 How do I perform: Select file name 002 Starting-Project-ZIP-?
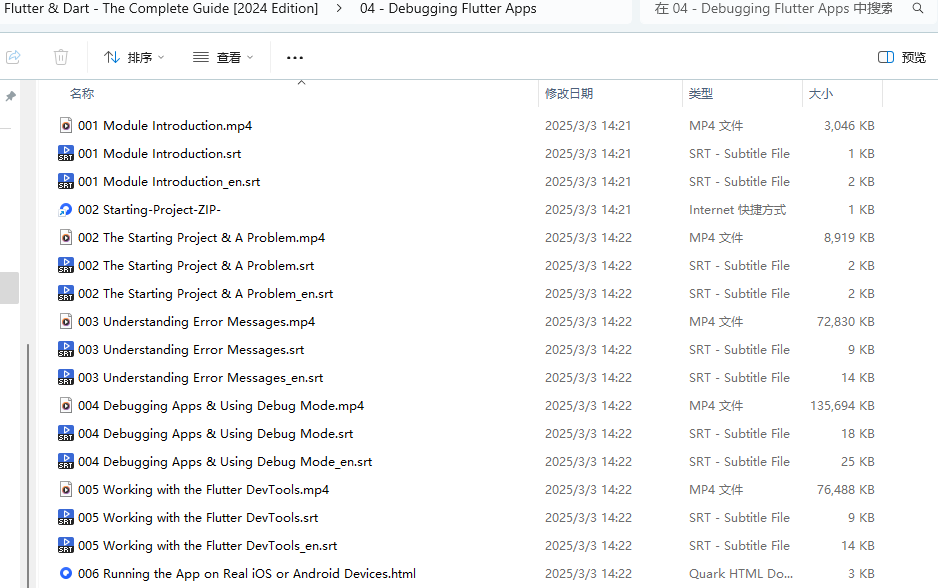click(150, 210)
